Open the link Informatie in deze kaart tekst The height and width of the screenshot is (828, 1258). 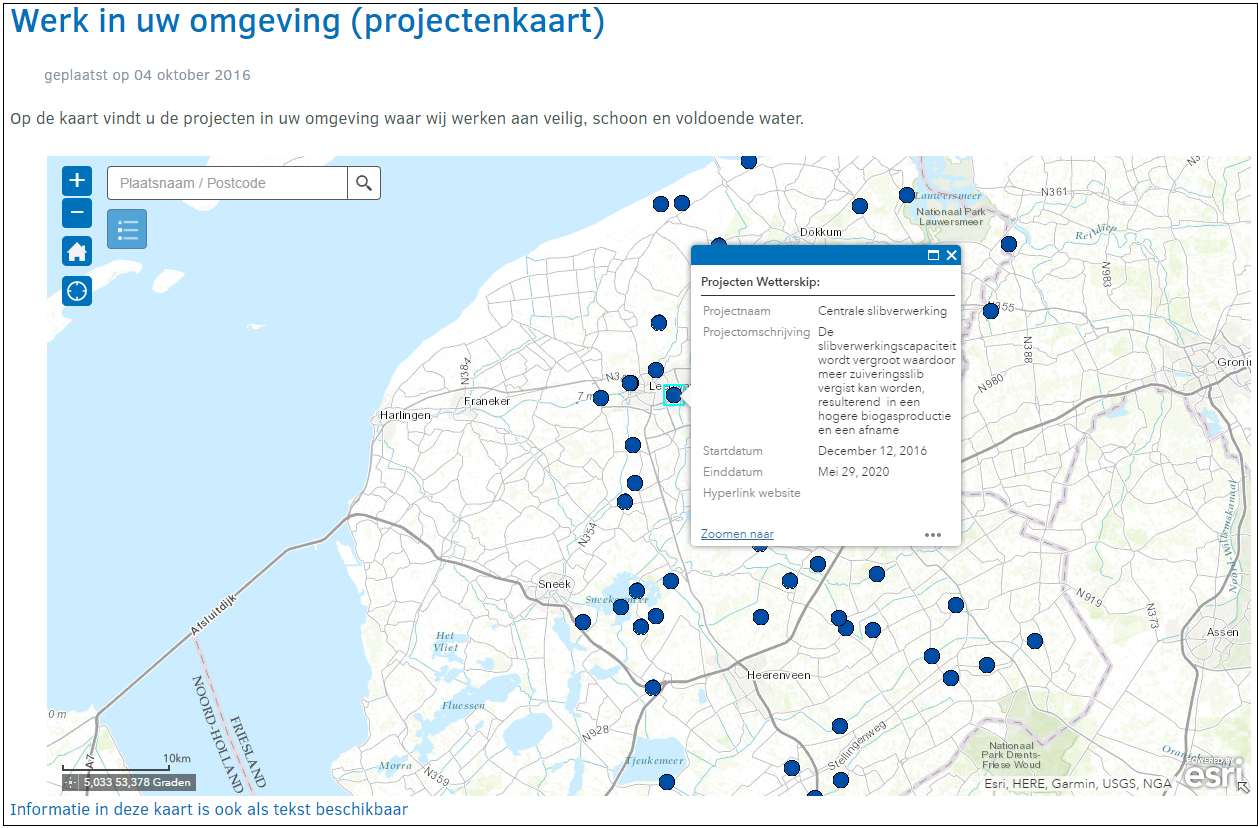pos(209,809)
